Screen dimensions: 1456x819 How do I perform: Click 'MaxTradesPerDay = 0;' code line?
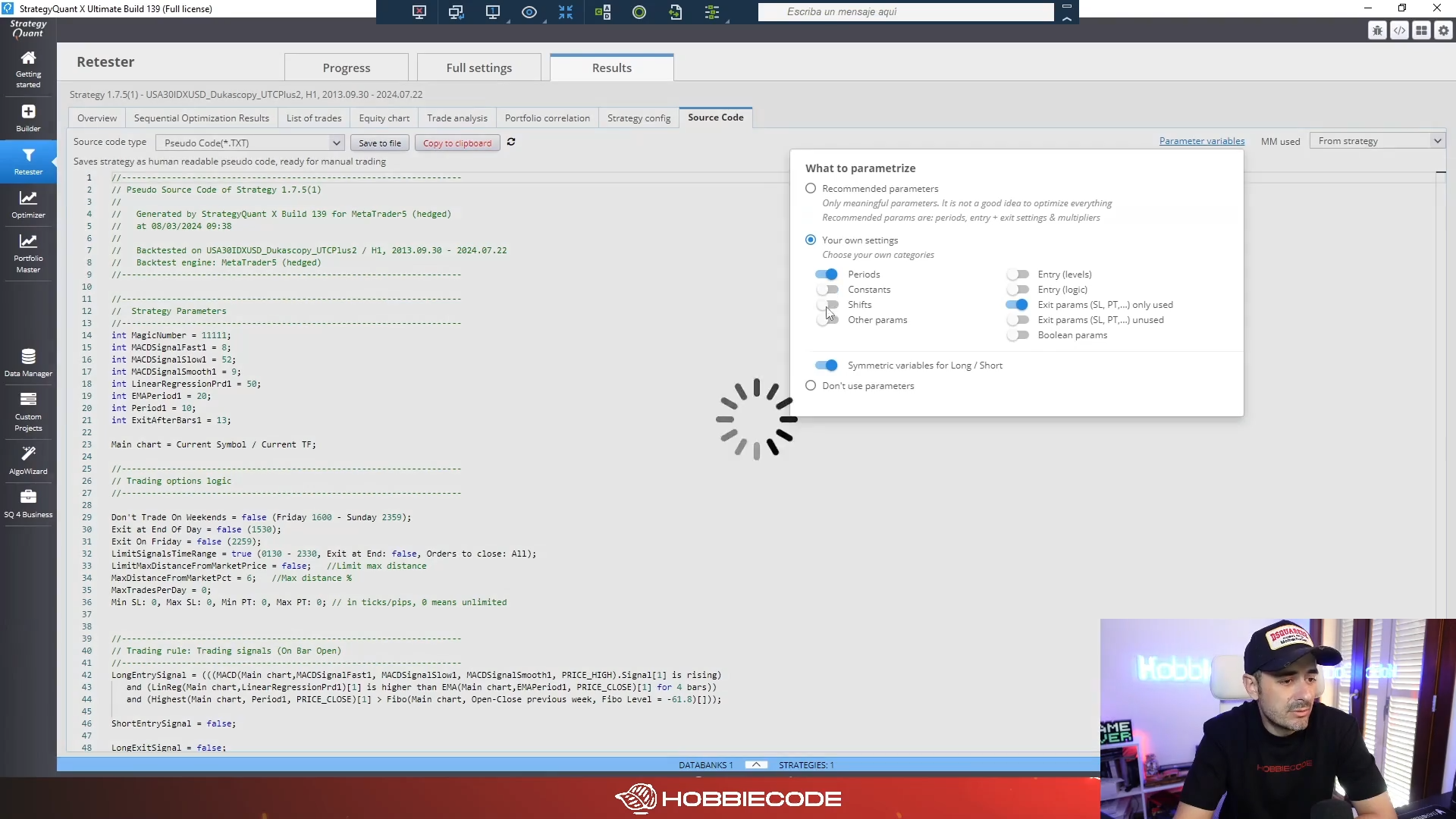[162, 590]
